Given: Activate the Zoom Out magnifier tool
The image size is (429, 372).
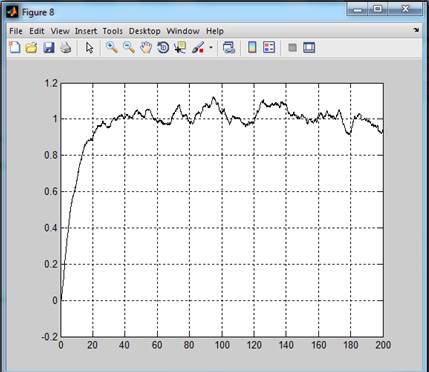Looking at the screenshot, I should pos(129,48).
